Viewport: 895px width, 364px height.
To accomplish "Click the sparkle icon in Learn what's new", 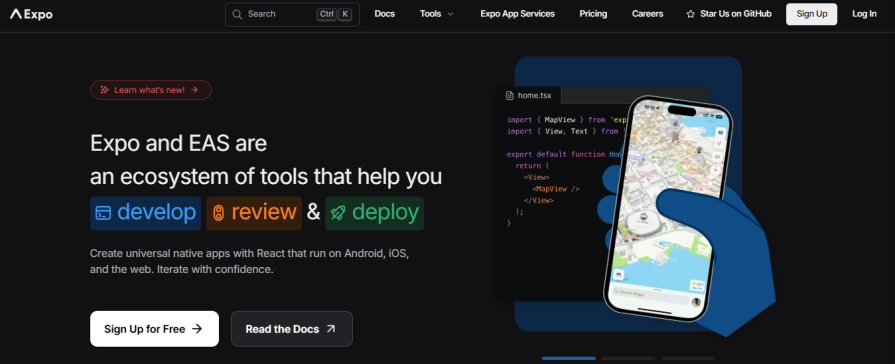I will (104, 90).
